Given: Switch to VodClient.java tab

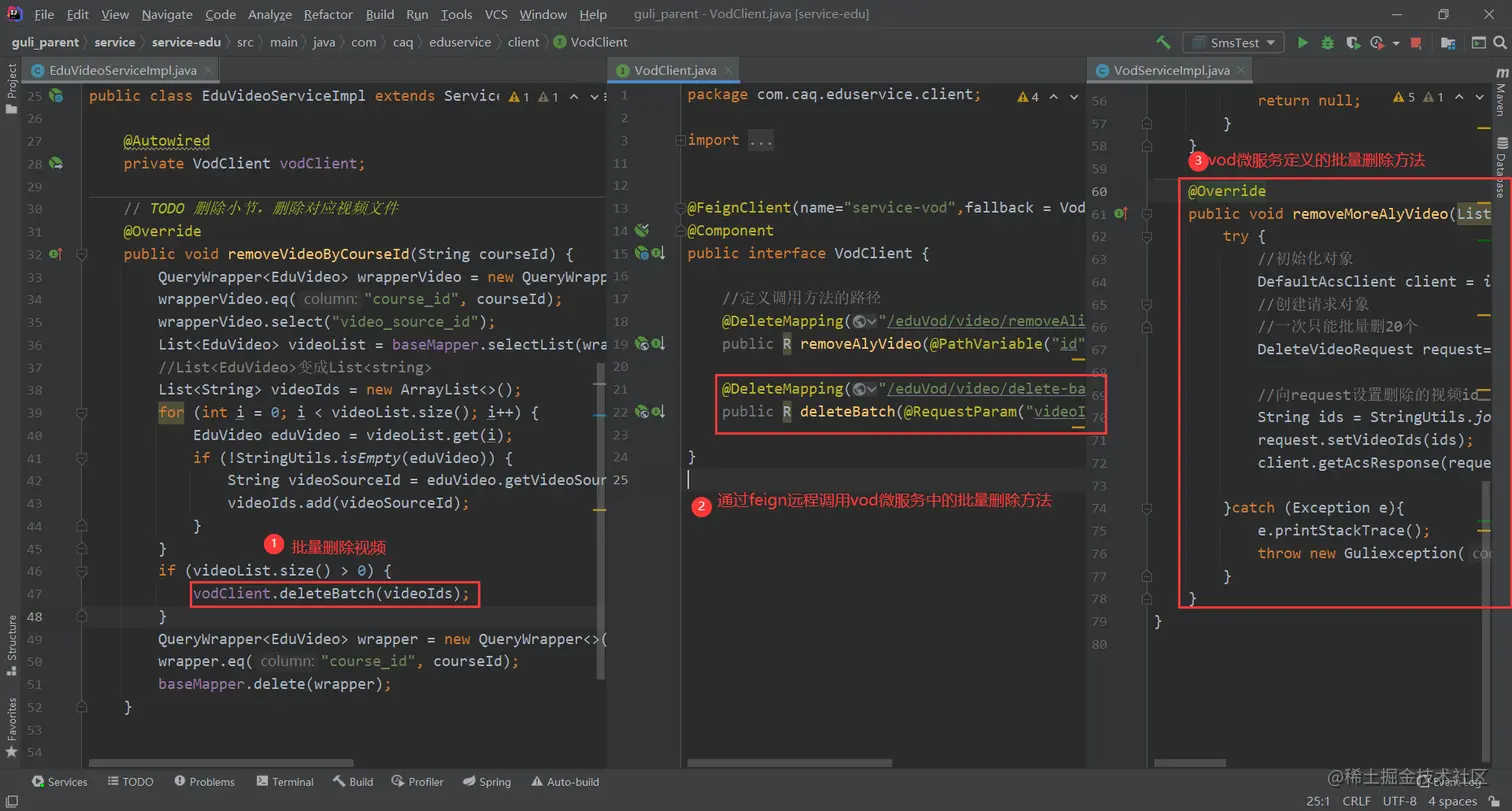Looking at the screenshot, I should coord(675,71).
